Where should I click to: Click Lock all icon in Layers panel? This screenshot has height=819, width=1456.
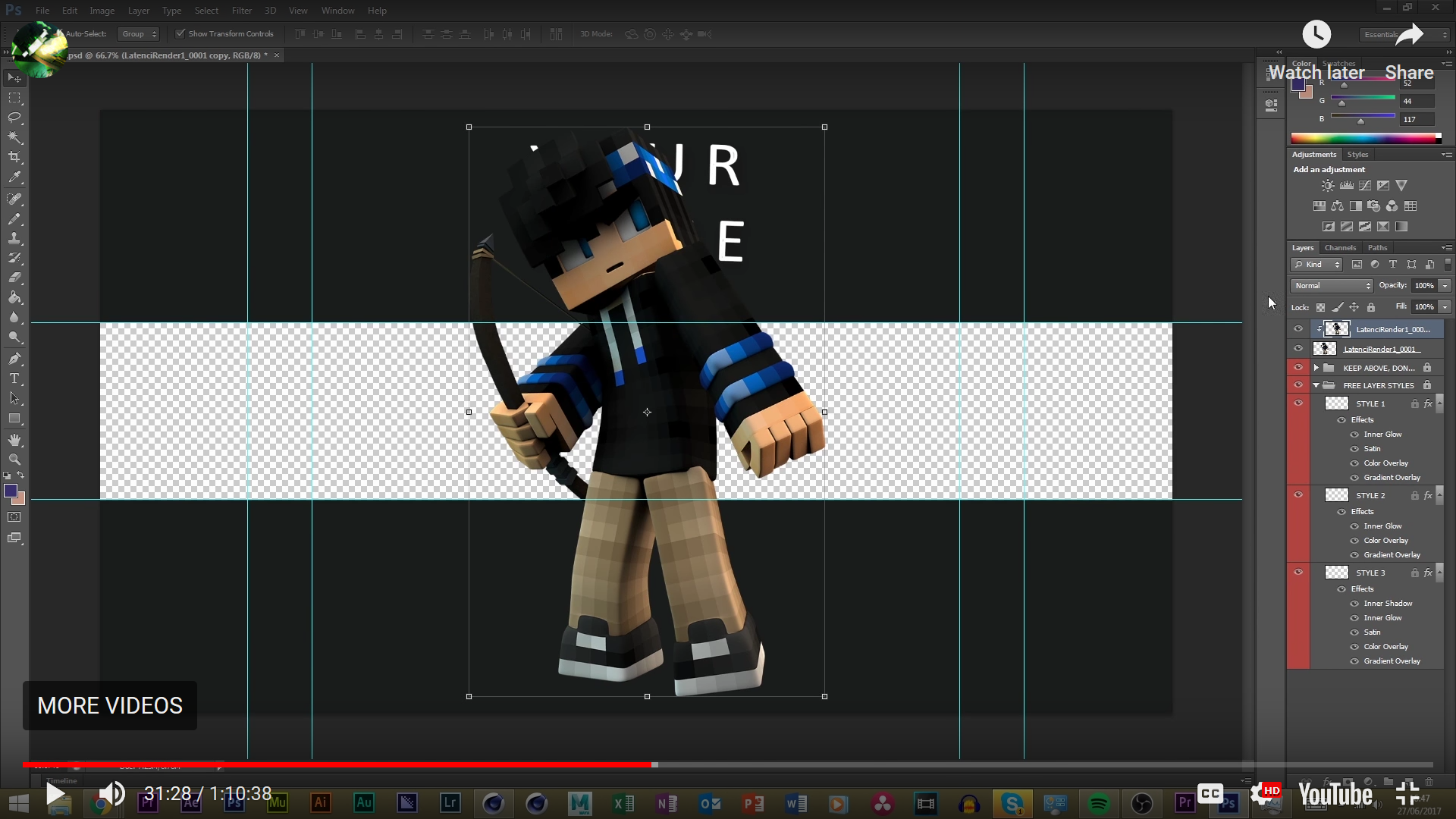click(1371, 307)
